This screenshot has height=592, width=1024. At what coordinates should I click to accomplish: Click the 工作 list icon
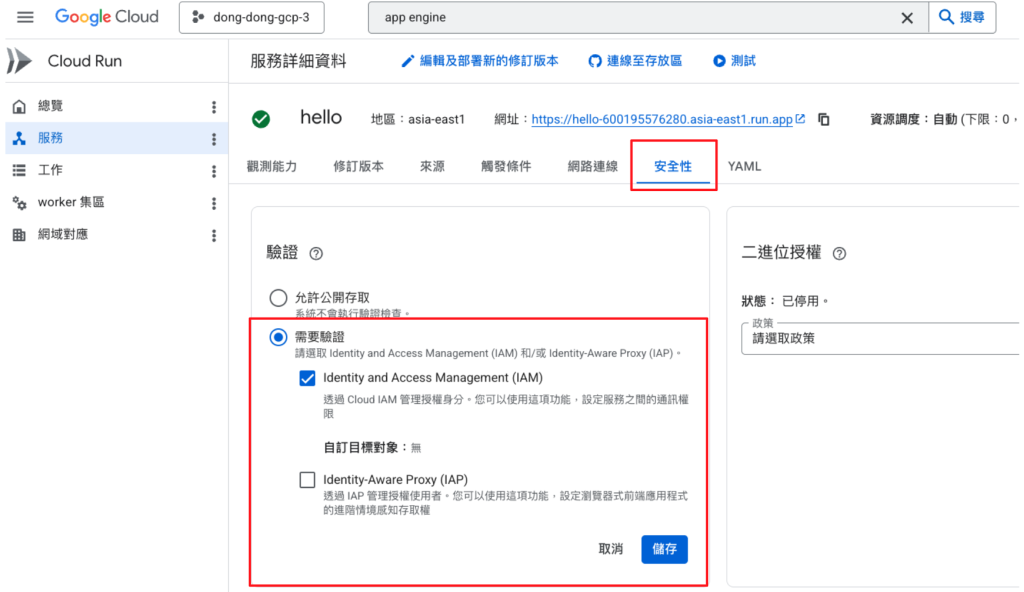pyautogui.click(x=20, y=170)
